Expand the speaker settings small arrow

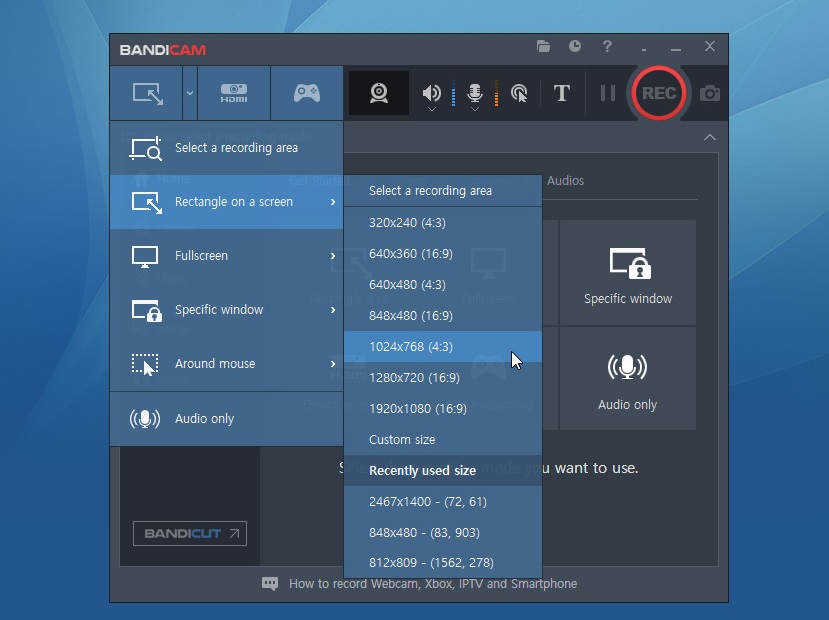[431, 109]
